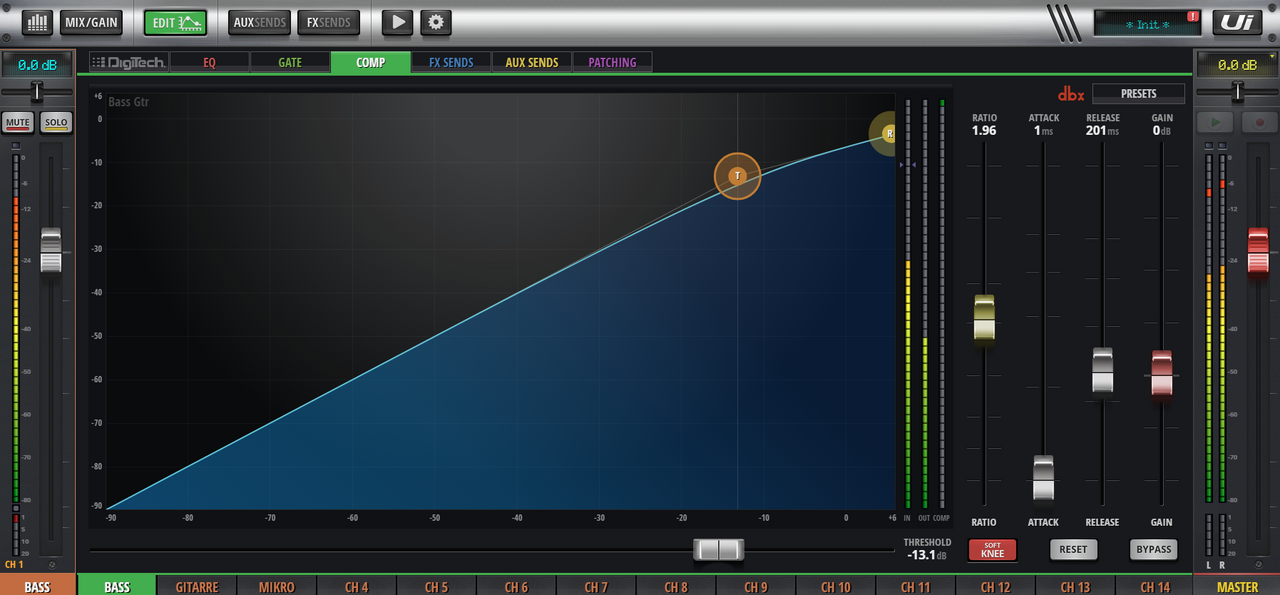Open the dbx Presets list
Screen dimensions: 1280x595
pos(1138,94)
